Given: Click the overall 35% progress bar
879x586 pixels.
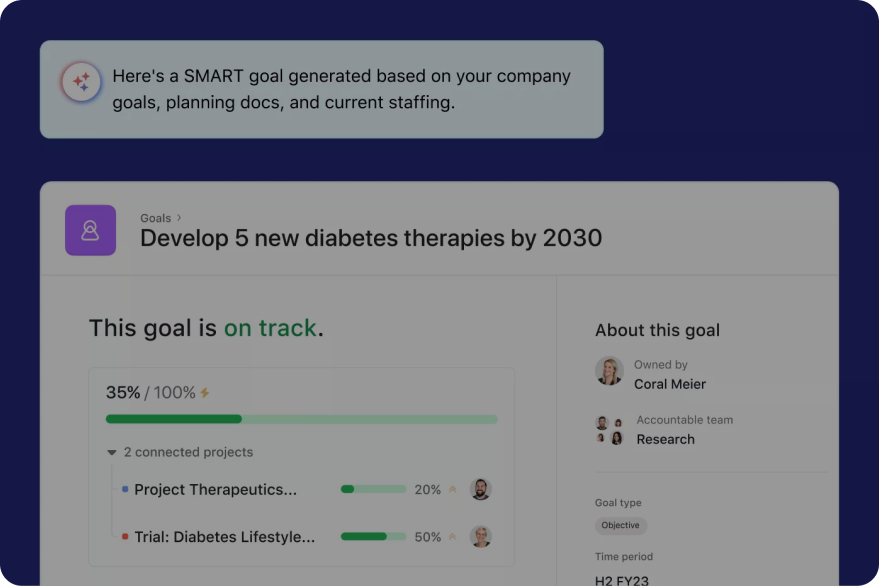Looking at the screenshot, I should click(x=301, y=419).
